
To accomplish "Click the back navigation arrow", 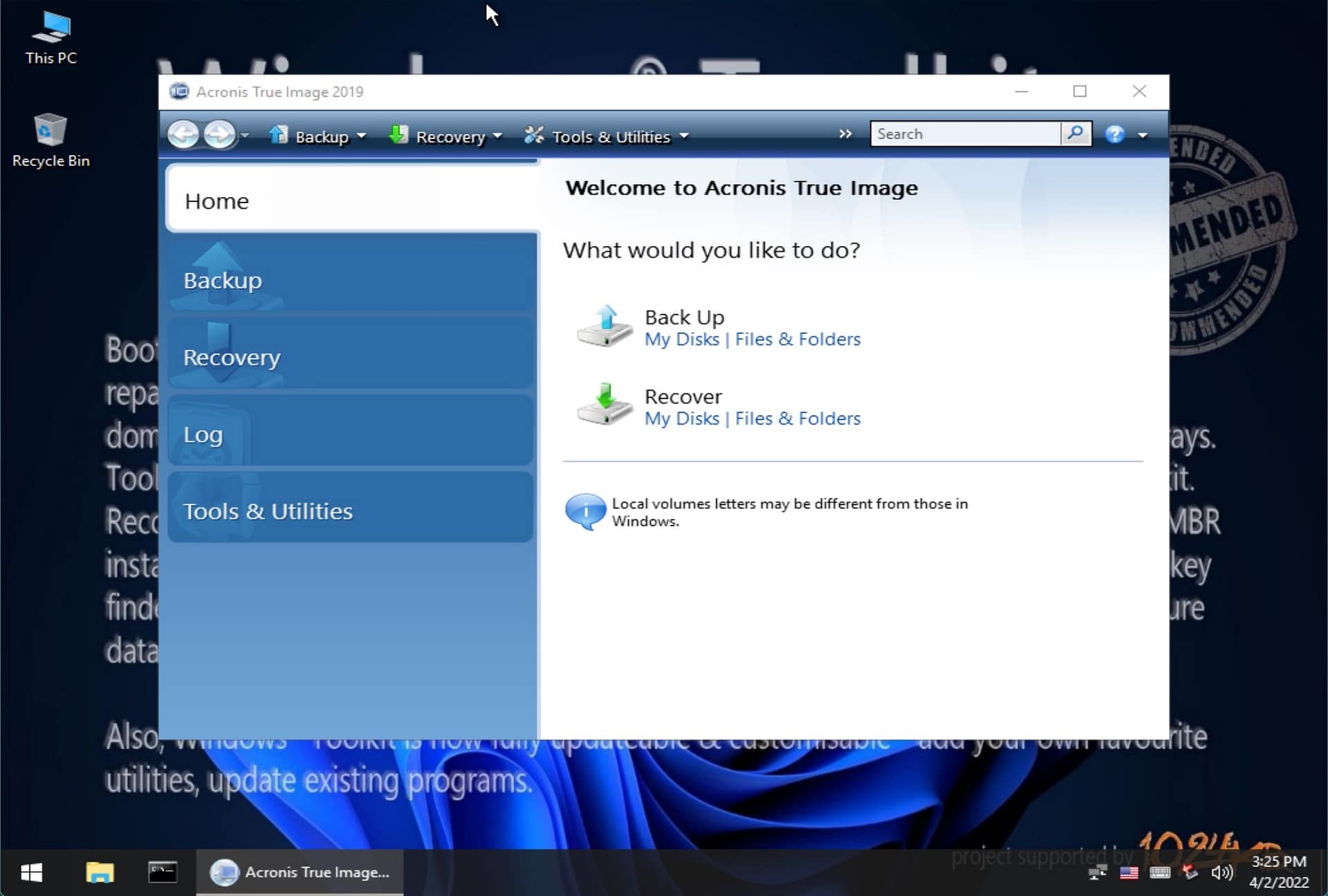I will 184,134.
